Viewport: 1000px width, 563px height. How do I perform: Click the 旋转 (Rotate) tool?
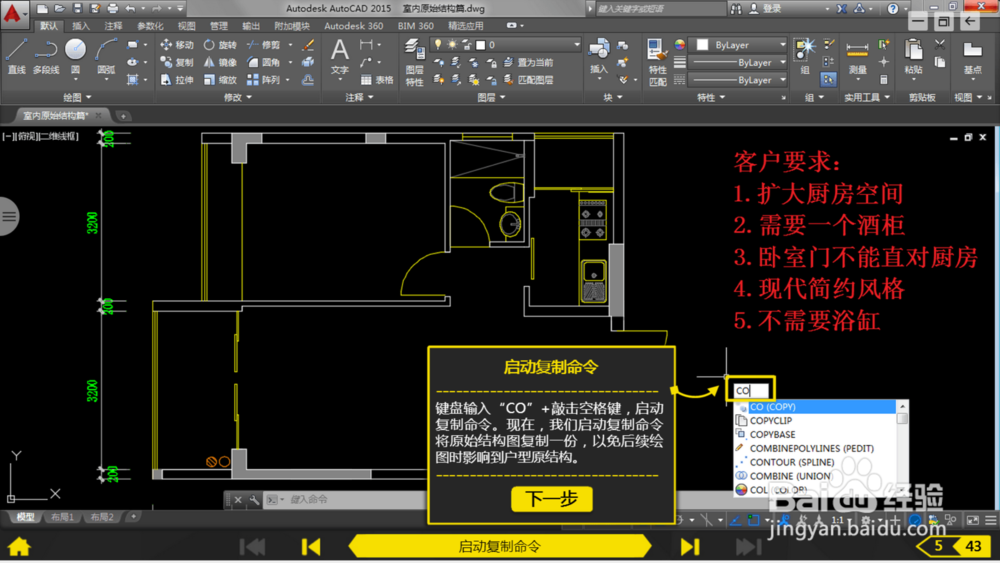[x=220, y=45]
